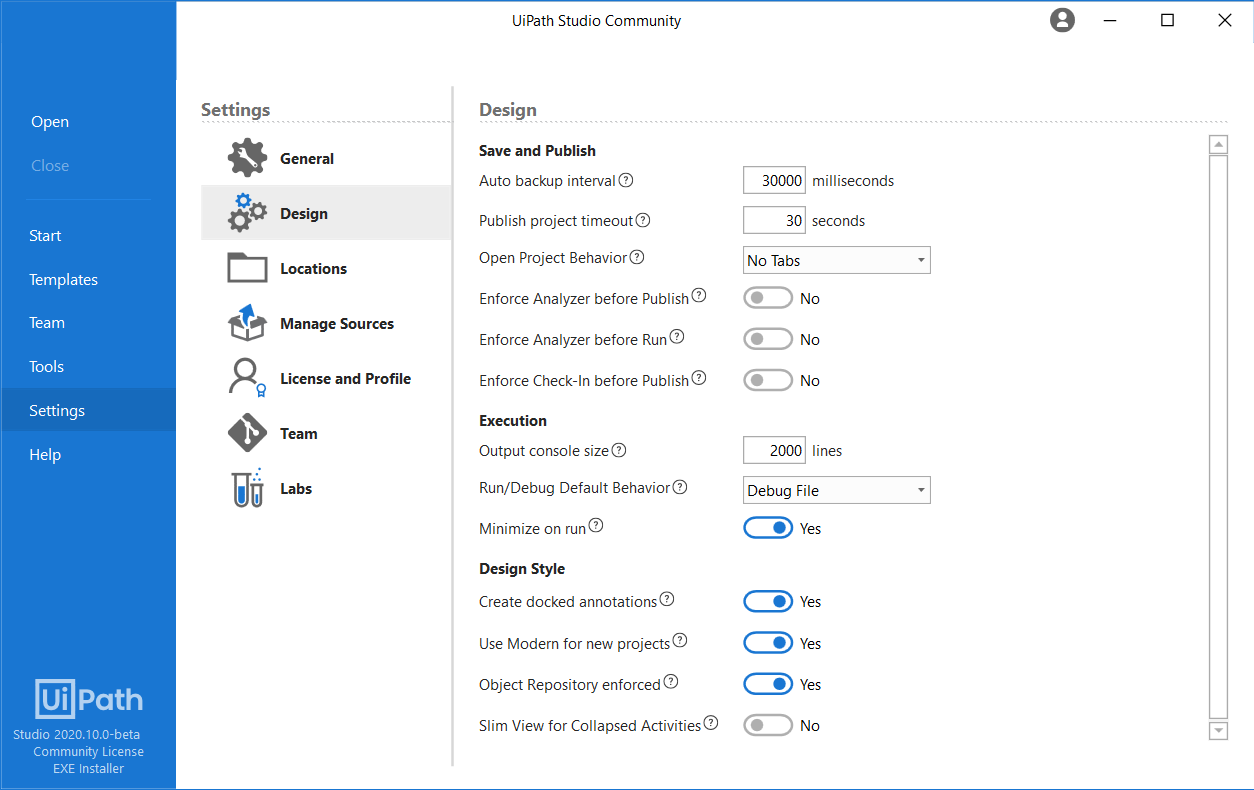This screenshot has height=790, width=1254.
Task: Click the Design gears icon
Action: click(x=247, y=212)
